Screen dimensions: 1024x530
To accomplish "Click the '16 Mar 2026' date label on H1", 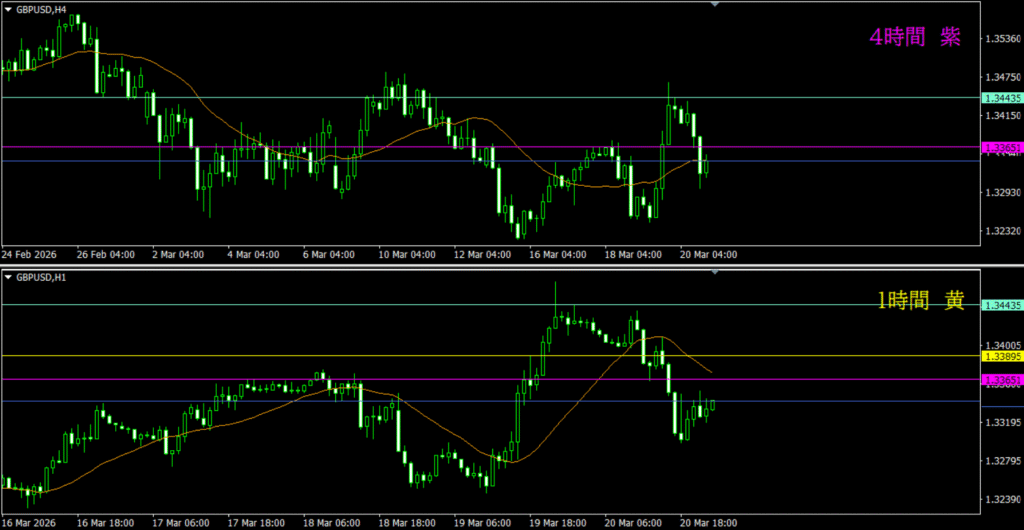I will tap(29, 522).
